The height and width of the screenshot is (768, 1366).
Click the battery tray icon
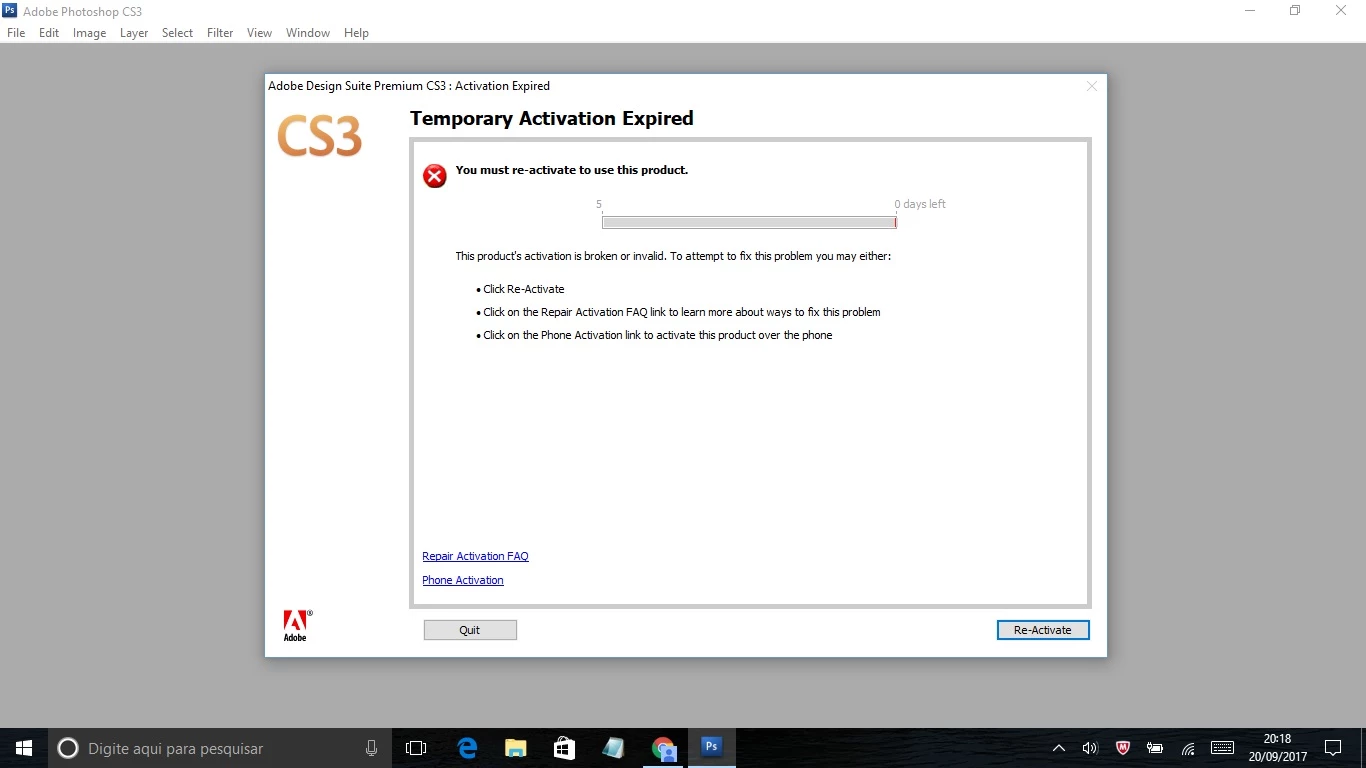[x=1155, y=748]
